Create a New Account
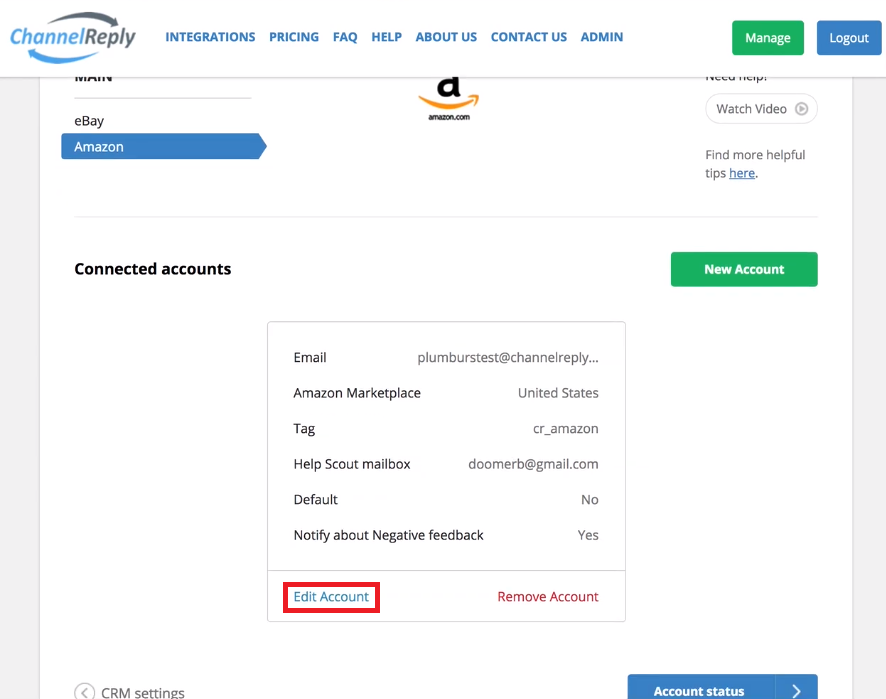 [744, 269]
